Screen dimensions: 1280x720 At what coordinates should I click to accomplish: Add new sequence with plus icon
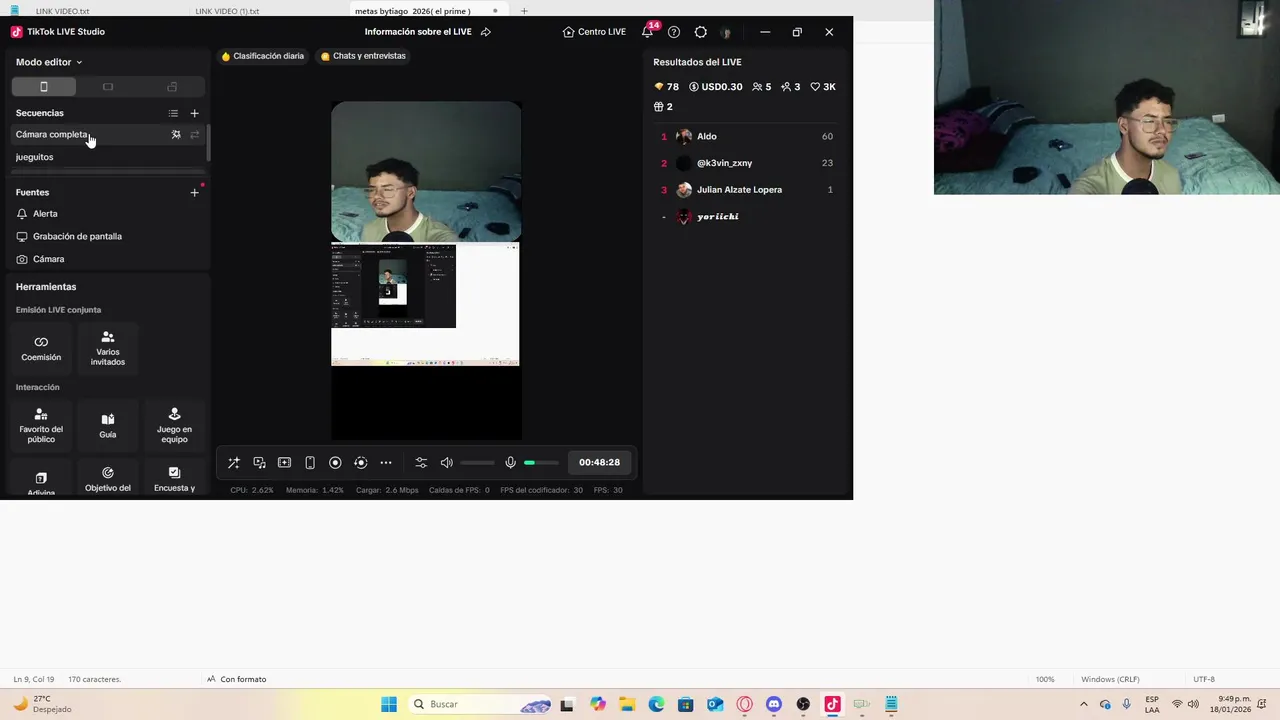[195, 113]
